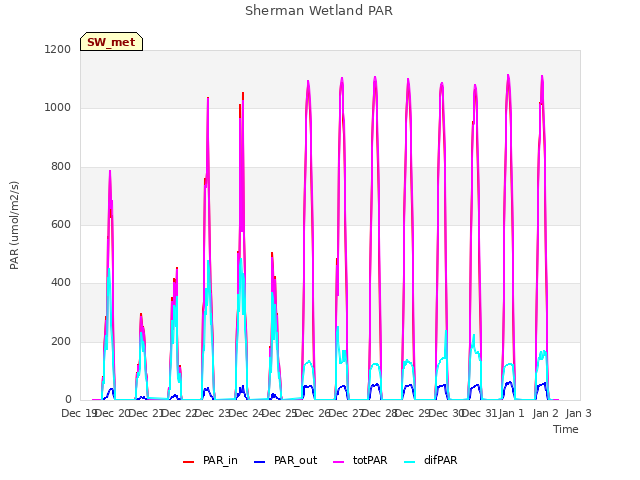Screen dimensions: 640x480
Task: Click the Jan 1 x-axis tick label
Action: pyautogui.click(x=511, y=413)
